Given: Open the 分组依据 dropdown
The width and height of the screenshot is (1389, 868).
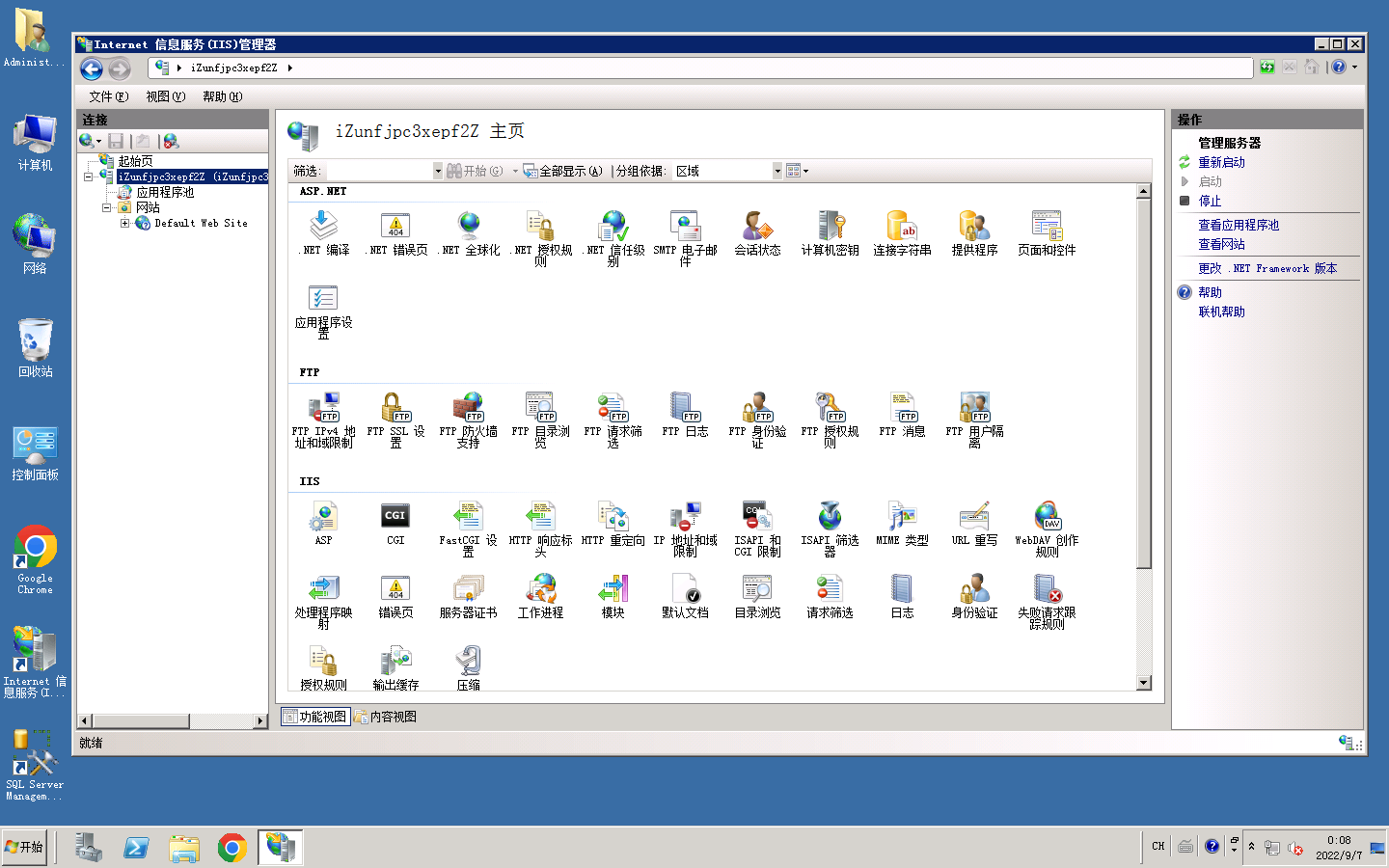Looking at the screenshot, I should 777,171.
